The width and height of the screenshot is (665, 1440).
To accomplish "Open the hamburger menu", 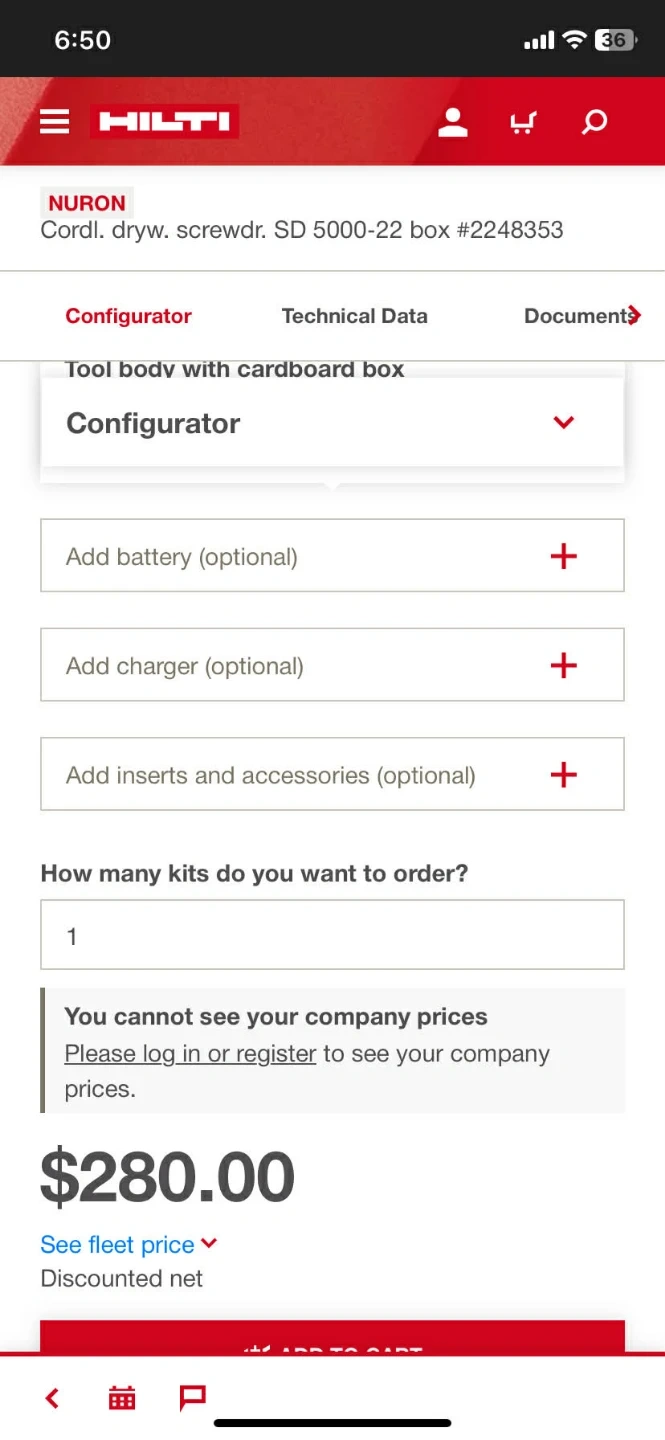I will 55,122.
